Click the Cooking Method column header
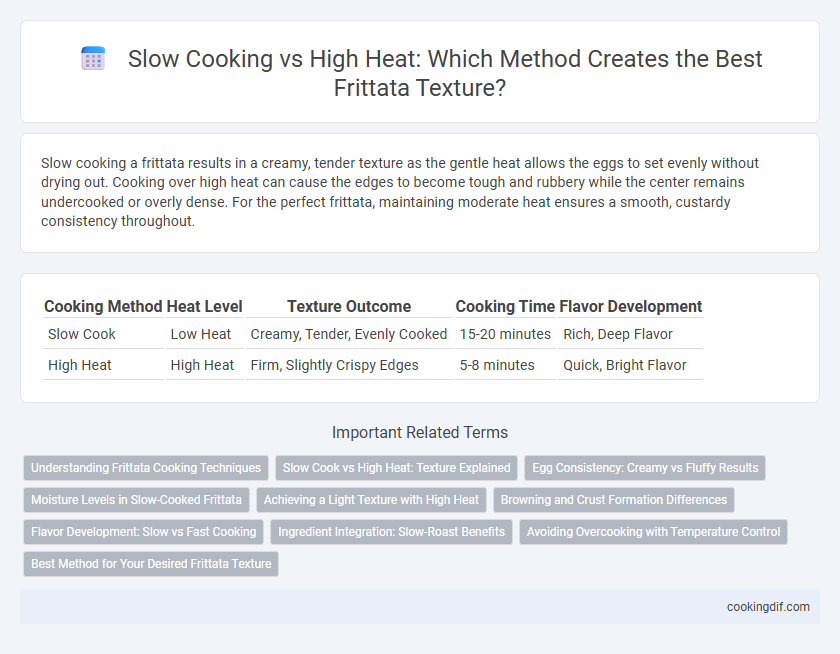This screenshot has height=654, width=840. (103, 306)
